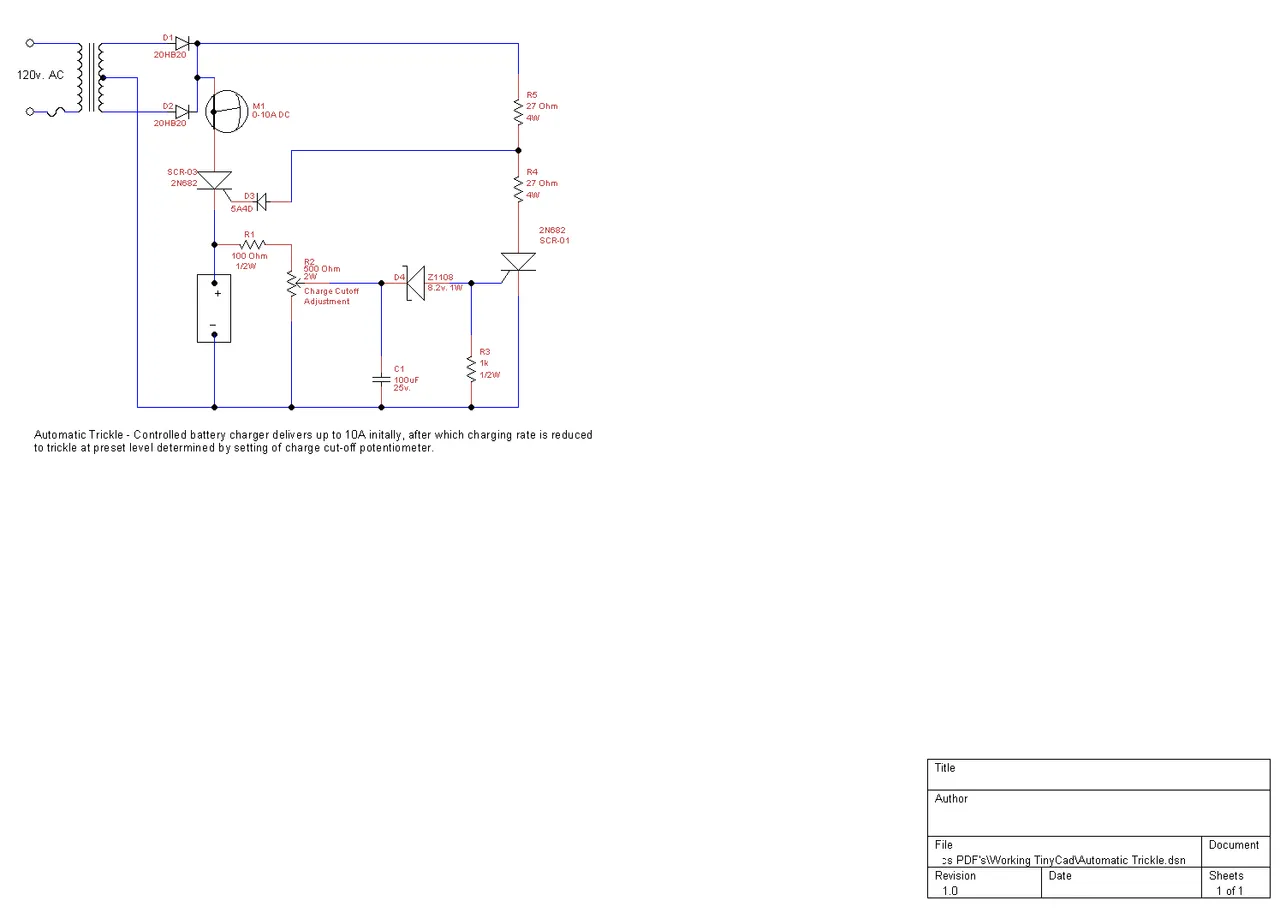Select the C1 capacitor symbol

(x=381, y=379)
